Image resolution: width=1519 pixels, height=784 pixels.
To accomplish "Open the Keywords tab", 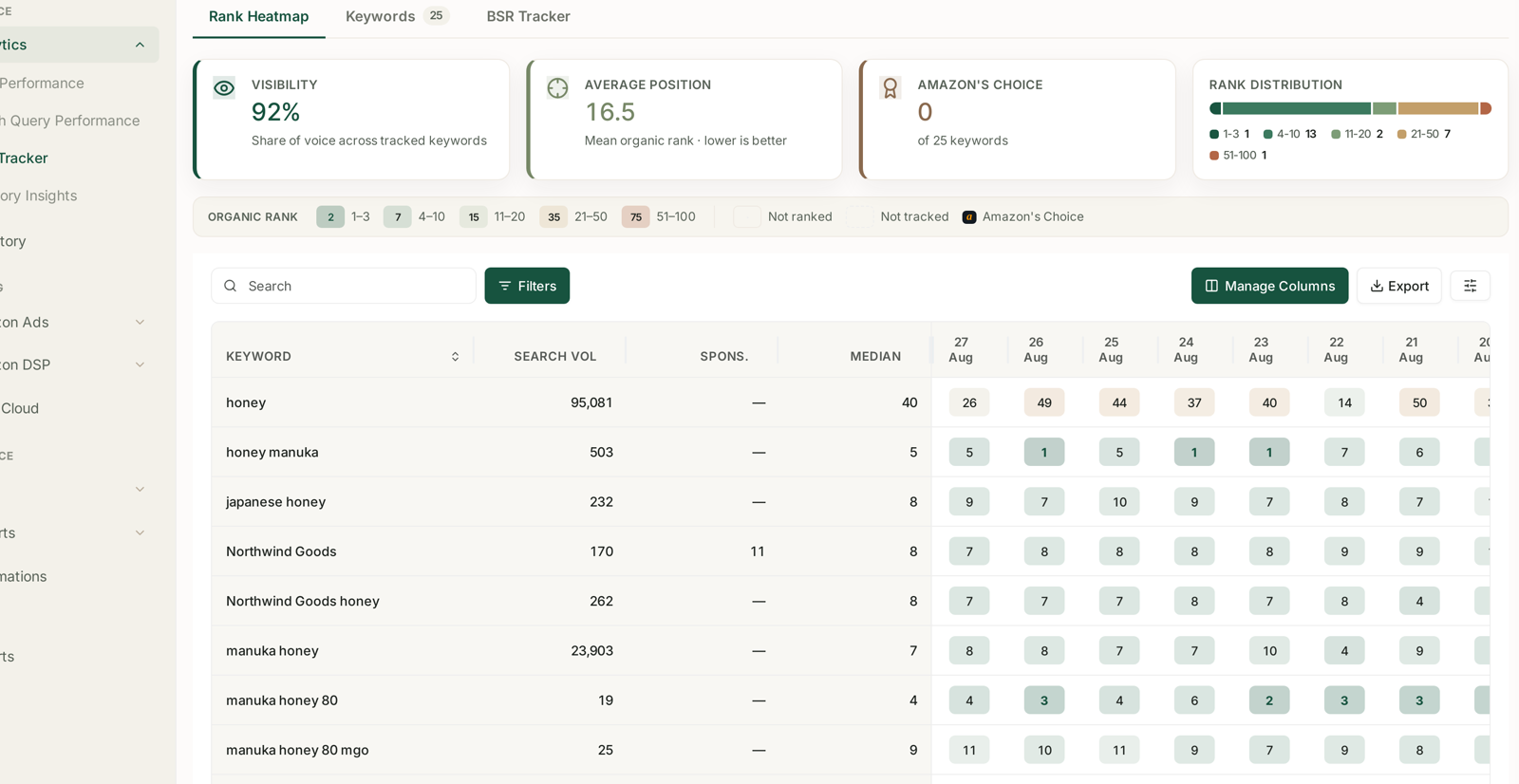I will [x=396, y=16].
